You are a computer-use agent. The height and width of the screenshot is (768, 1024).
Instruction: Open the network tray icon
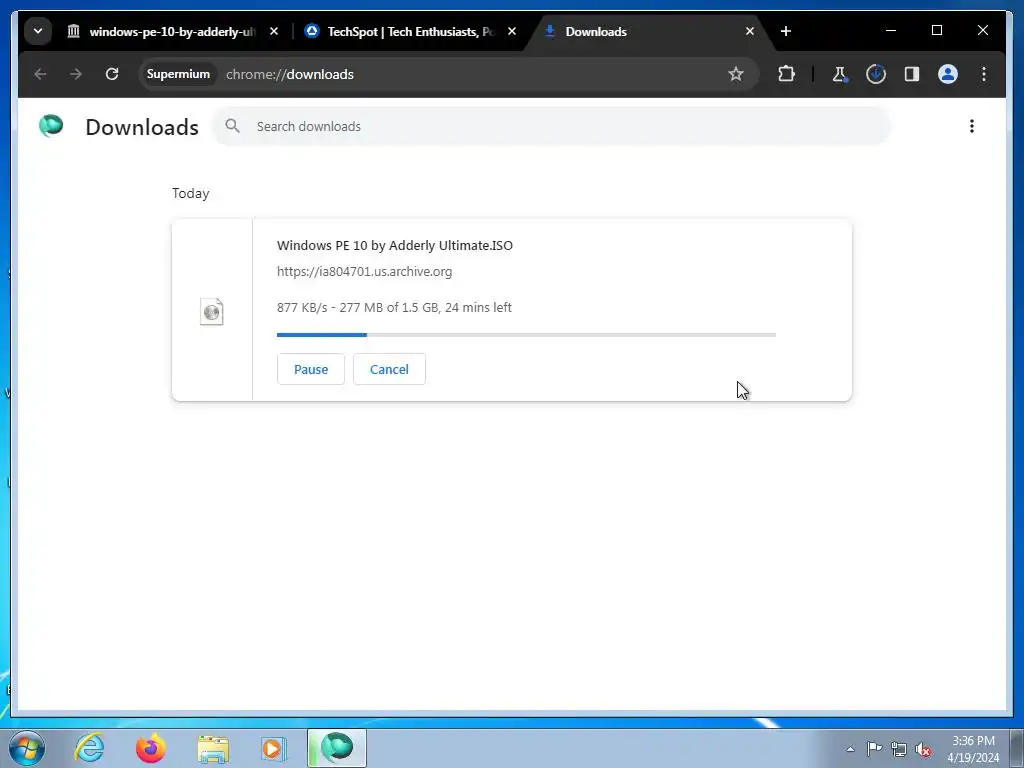tap(899, 750)
